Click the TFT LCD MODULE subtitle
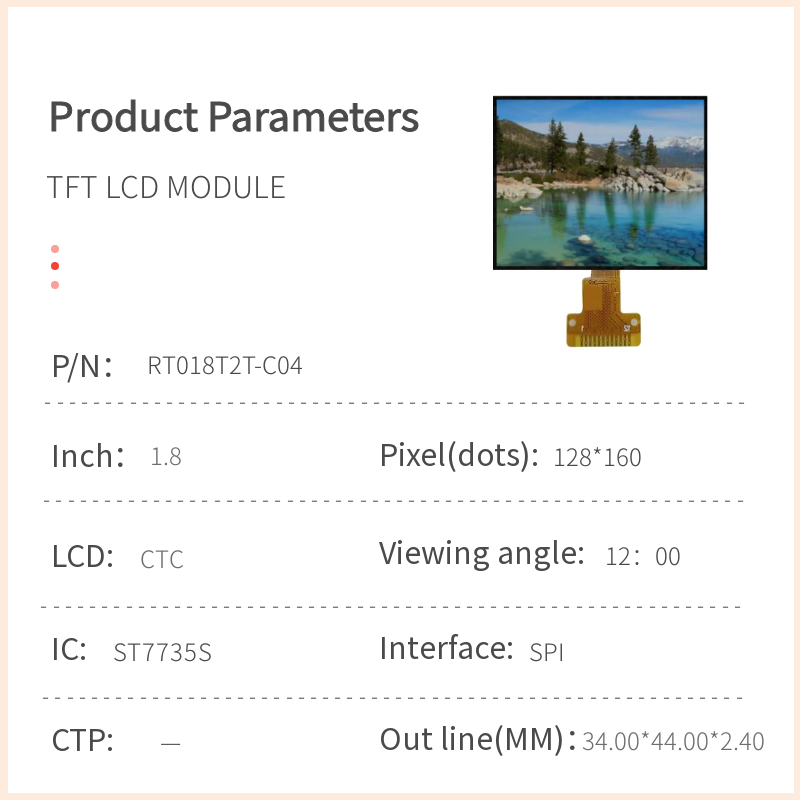The width and height of the screenshot is (800, 800). 166,188
